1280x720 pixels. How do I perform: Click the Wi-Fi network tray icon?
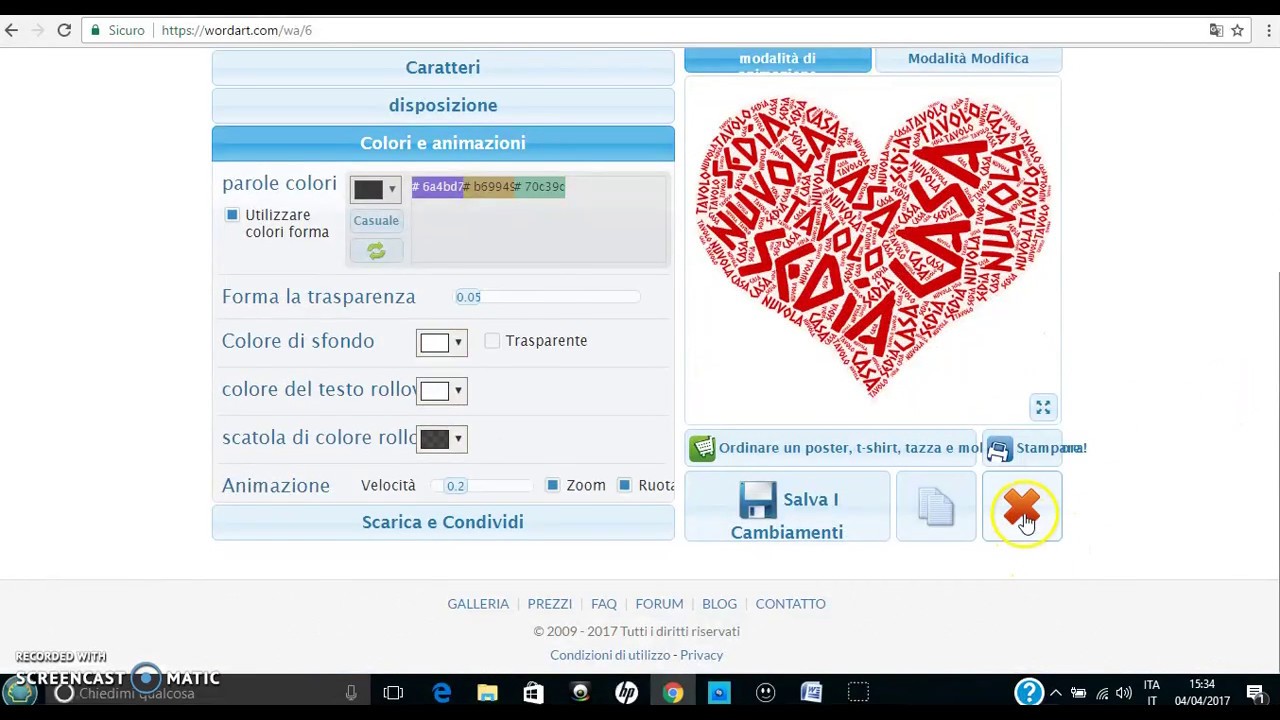coord(1102,693)
